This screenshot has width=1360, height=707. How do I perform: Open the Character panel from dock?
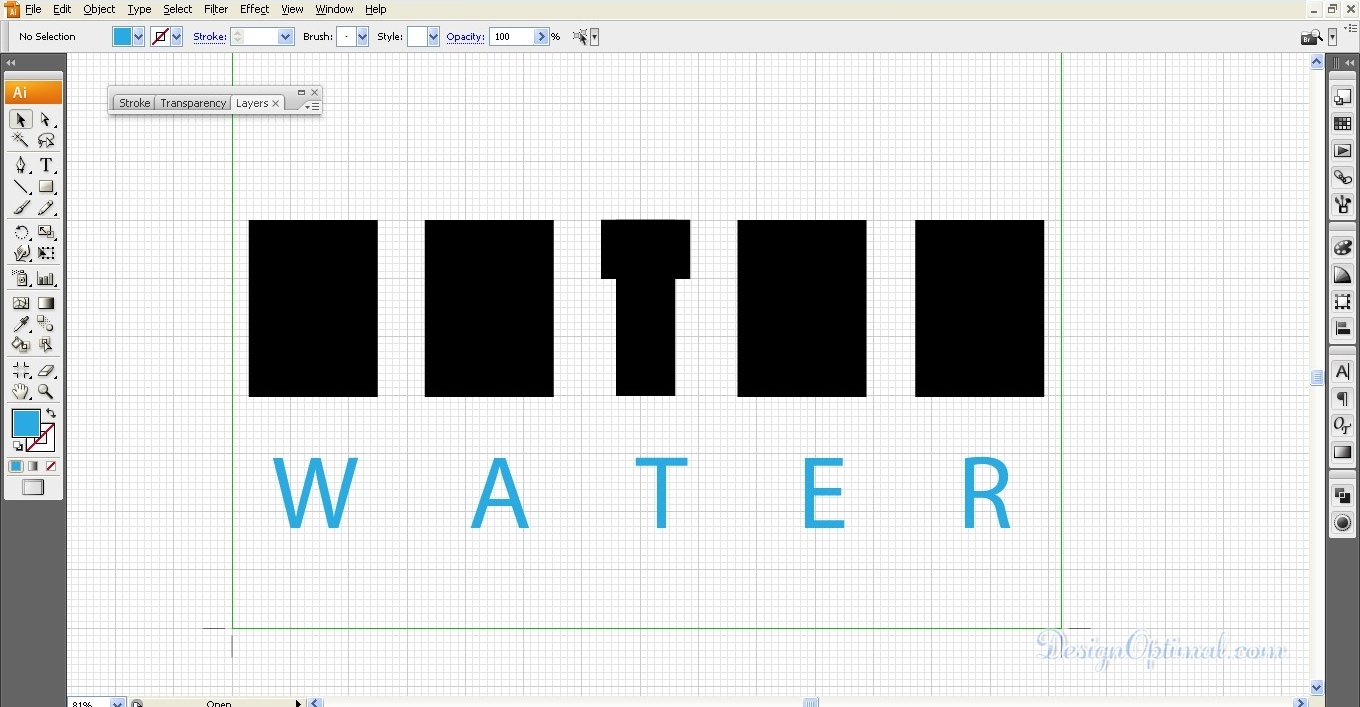1342,372
